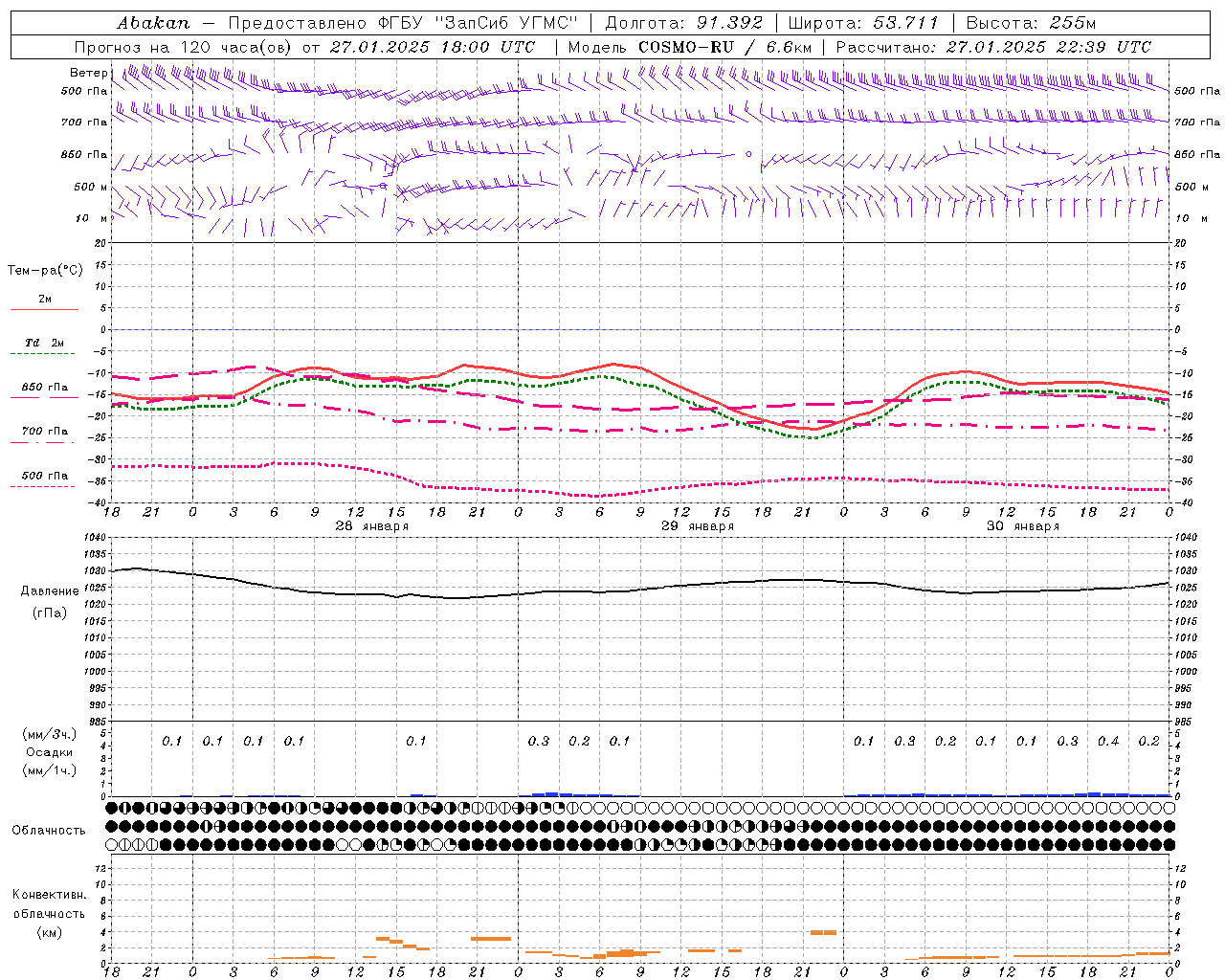Screen dimensions: 1225x980
Task: Click the 'Td 2м' dew point legend entry
Action: click(44, 343)
